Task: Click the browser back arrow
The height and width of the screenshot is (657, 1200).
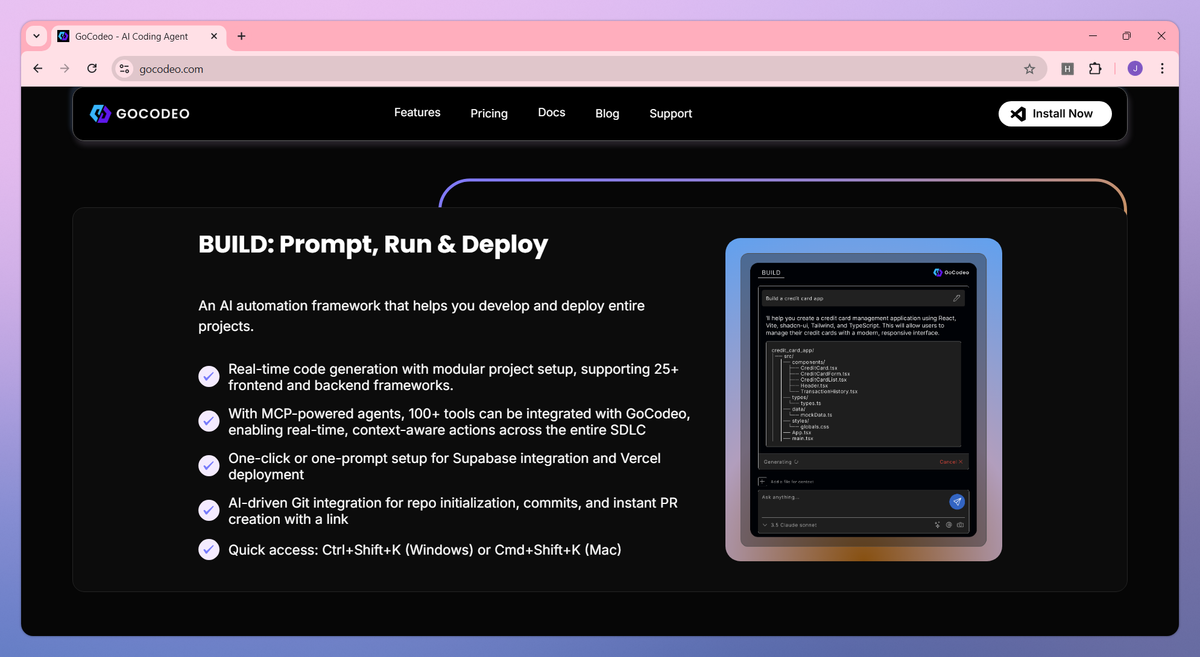Action: tap(38, 69)
